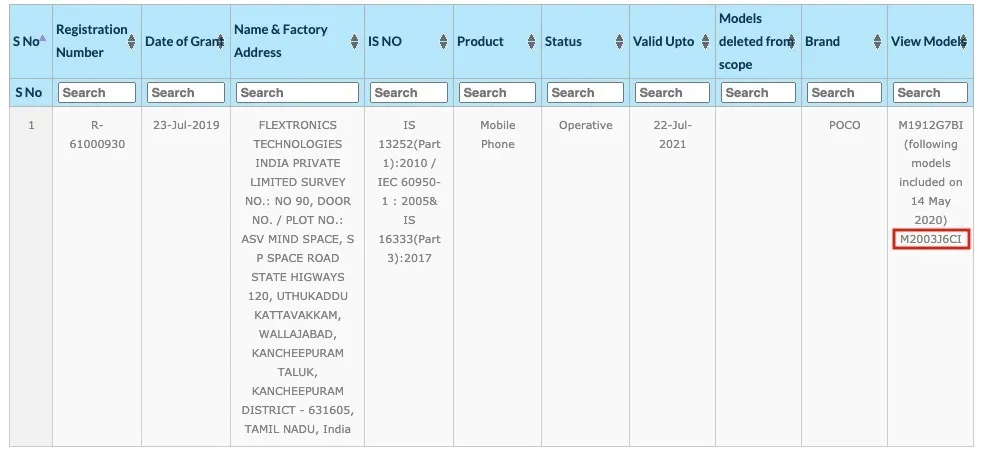Focus Status search input
This screenshot has height=454, width=984.
click(585, 93)
